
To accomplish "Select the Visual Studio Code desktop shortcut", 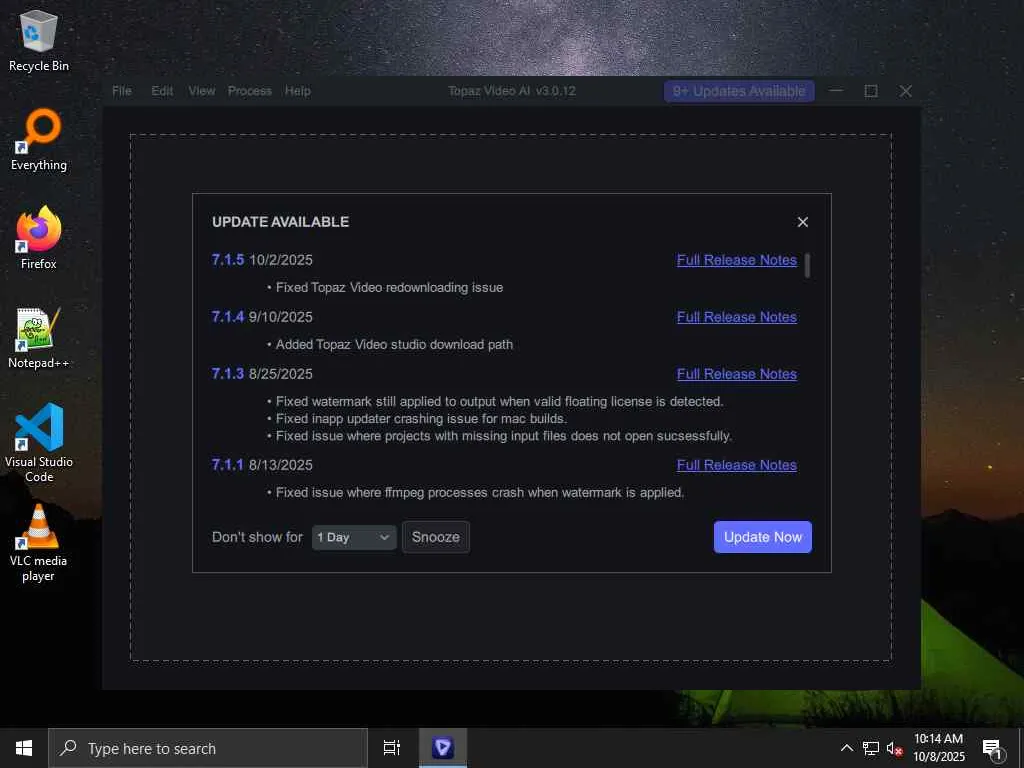I will coord(39,443).
